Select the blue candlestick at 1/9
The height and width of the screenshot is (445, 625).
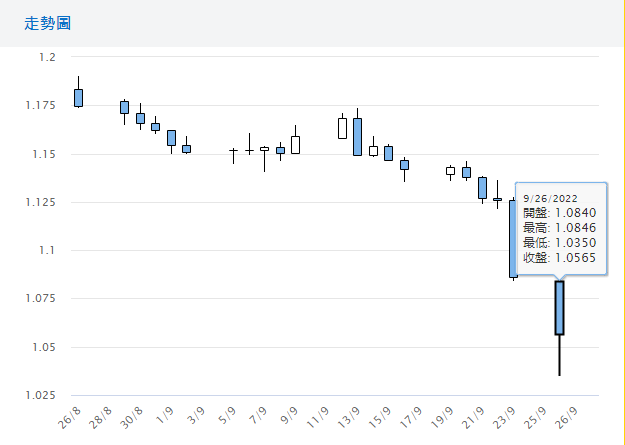[x=171, y=138]
